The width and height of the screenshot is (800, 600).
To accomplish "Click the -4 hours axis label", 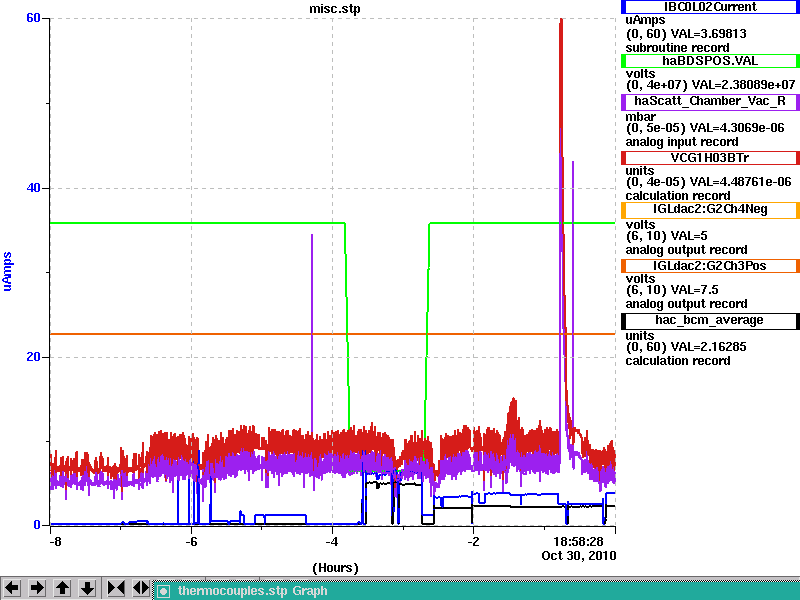I will coord(332,541).
